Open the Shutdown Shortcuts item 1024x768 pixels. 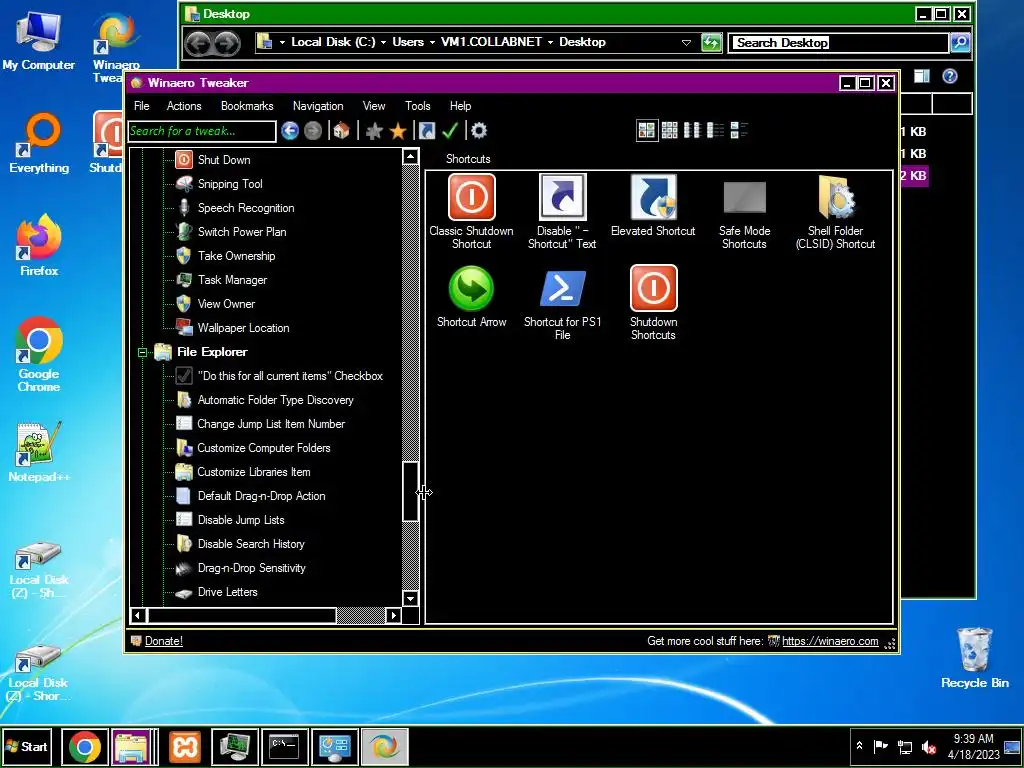(x=653, y=303)
